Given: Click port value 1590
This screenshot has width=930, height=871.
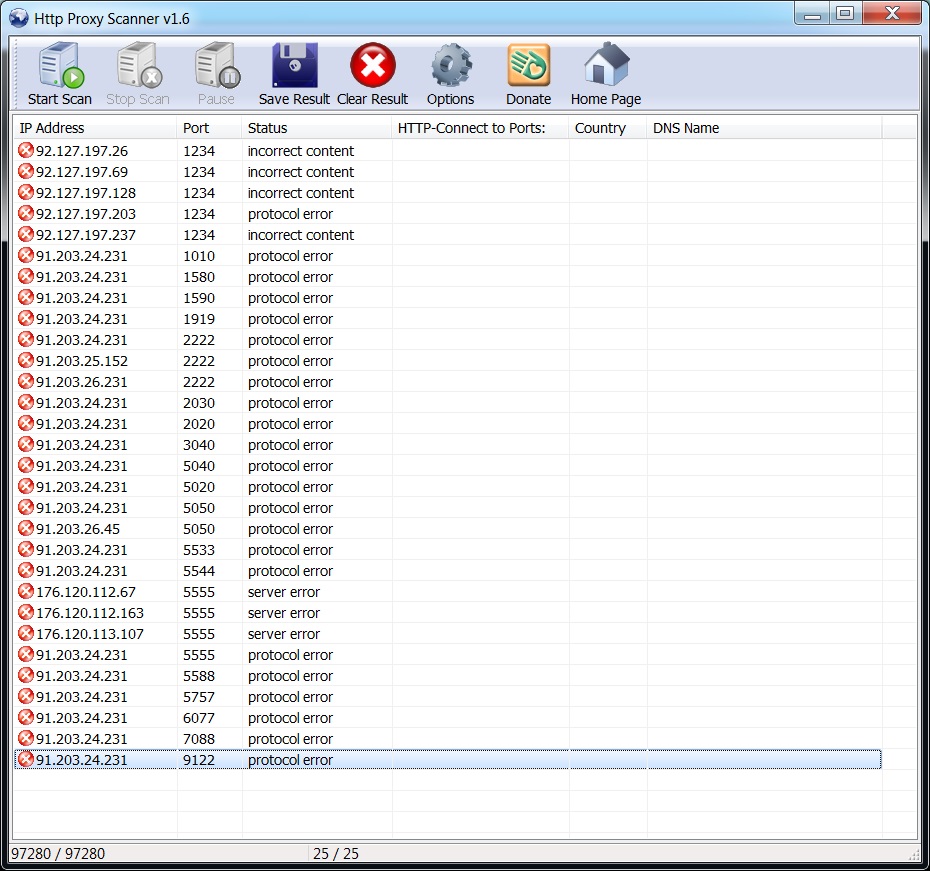Looking at the screenshot, I should (x=199, y=298).
